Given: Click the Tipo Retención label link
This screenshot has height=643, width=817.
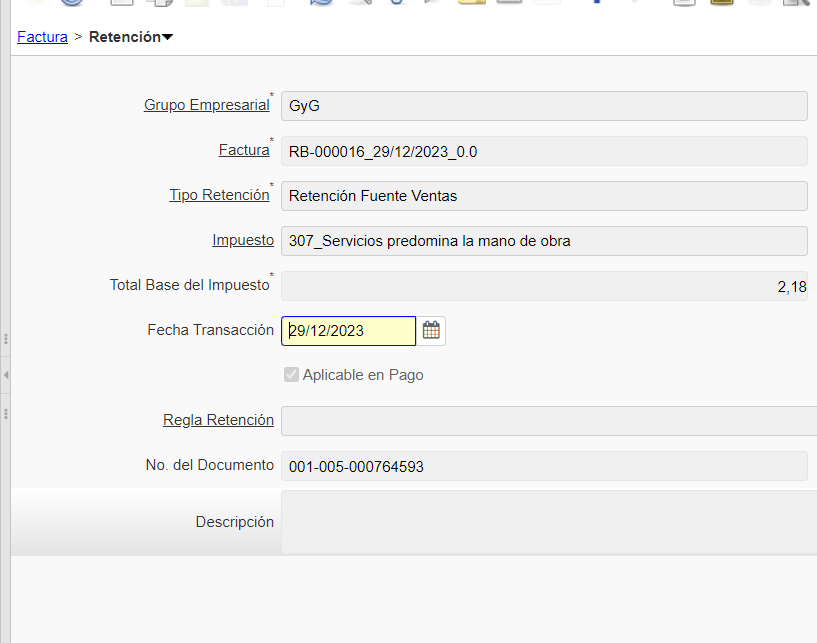Looking at the screenshot, I should pos(219,195).
